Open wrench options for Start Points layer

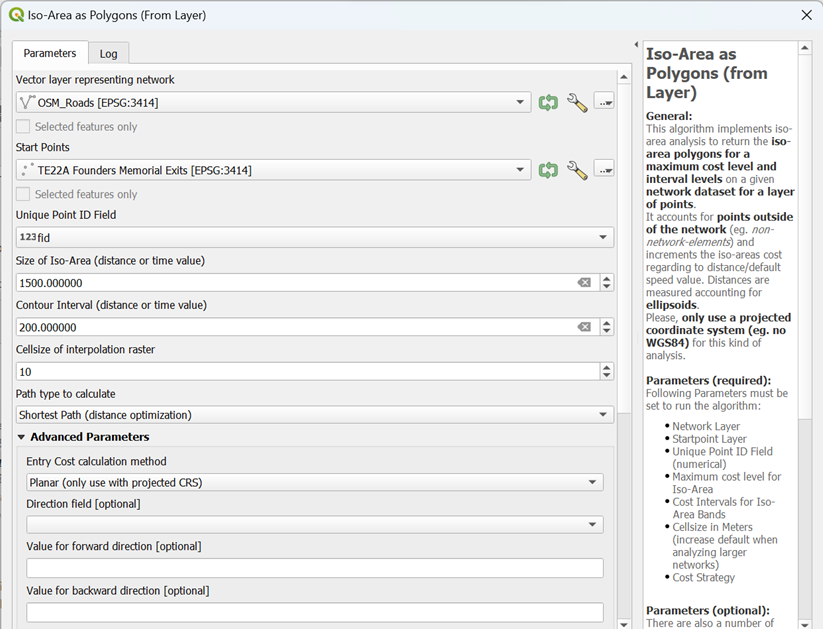[x=577, y=170]
